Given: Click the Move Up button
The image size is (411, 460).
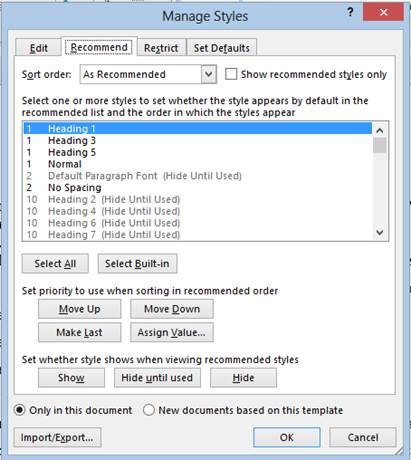Looking at the screenshot, I should pyautogui.click(x=79, y=309).
